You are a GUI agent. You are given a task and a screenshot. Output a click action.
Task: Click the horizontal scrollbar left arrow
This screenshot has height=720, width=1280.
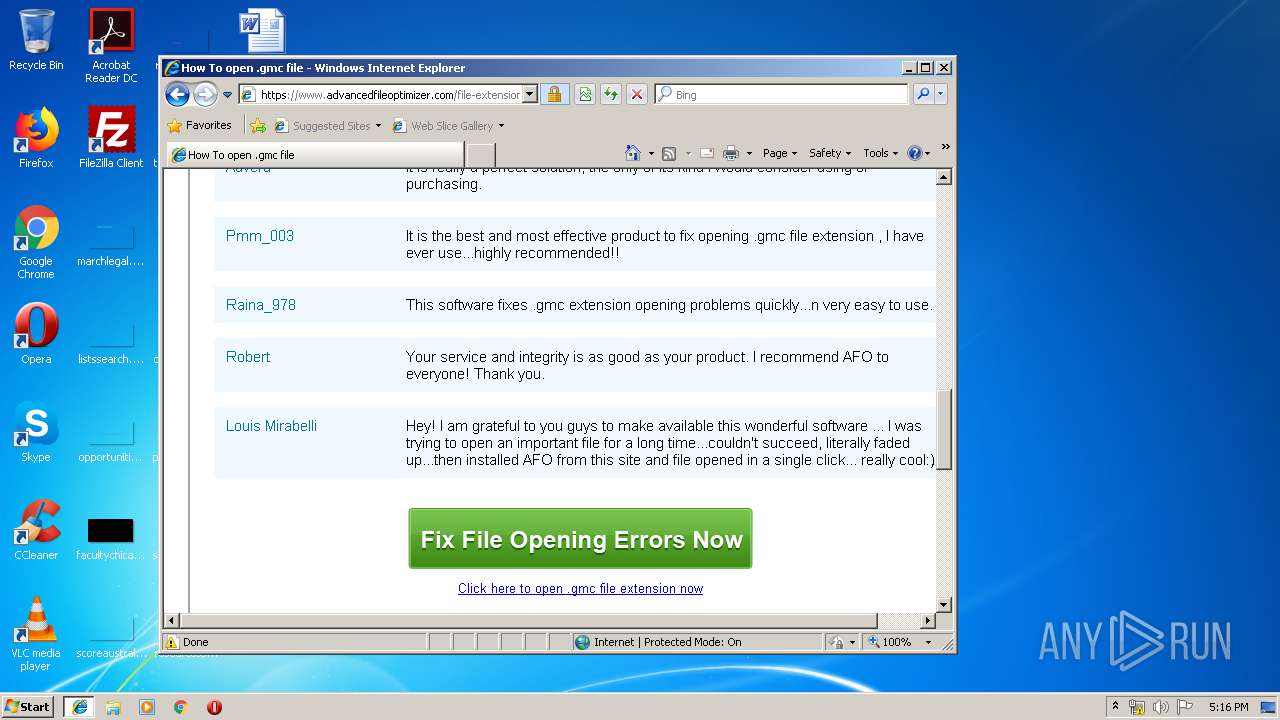tap(171, 621)
